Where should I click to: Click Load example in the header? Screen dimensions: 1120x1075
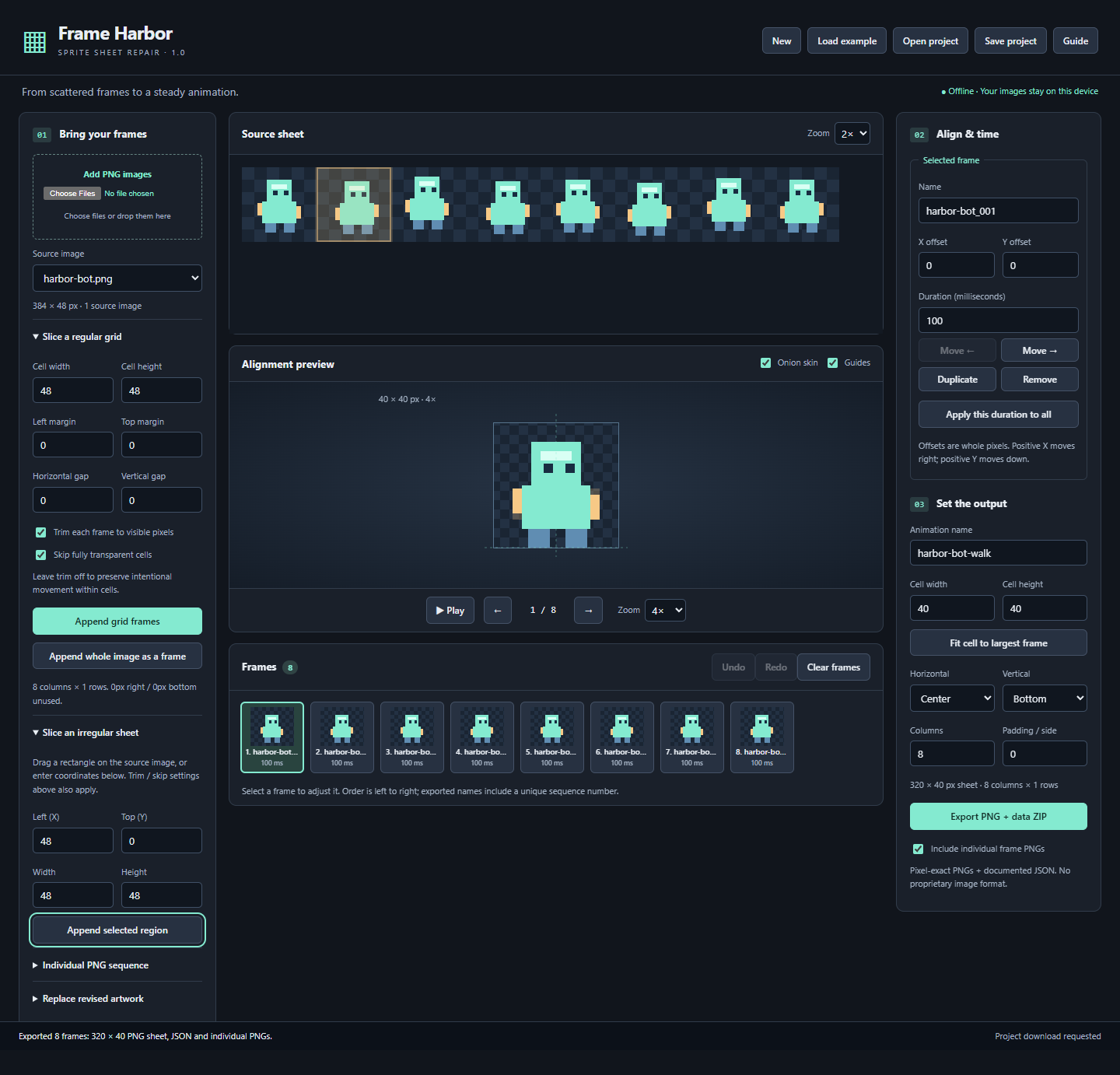point(847,41)
